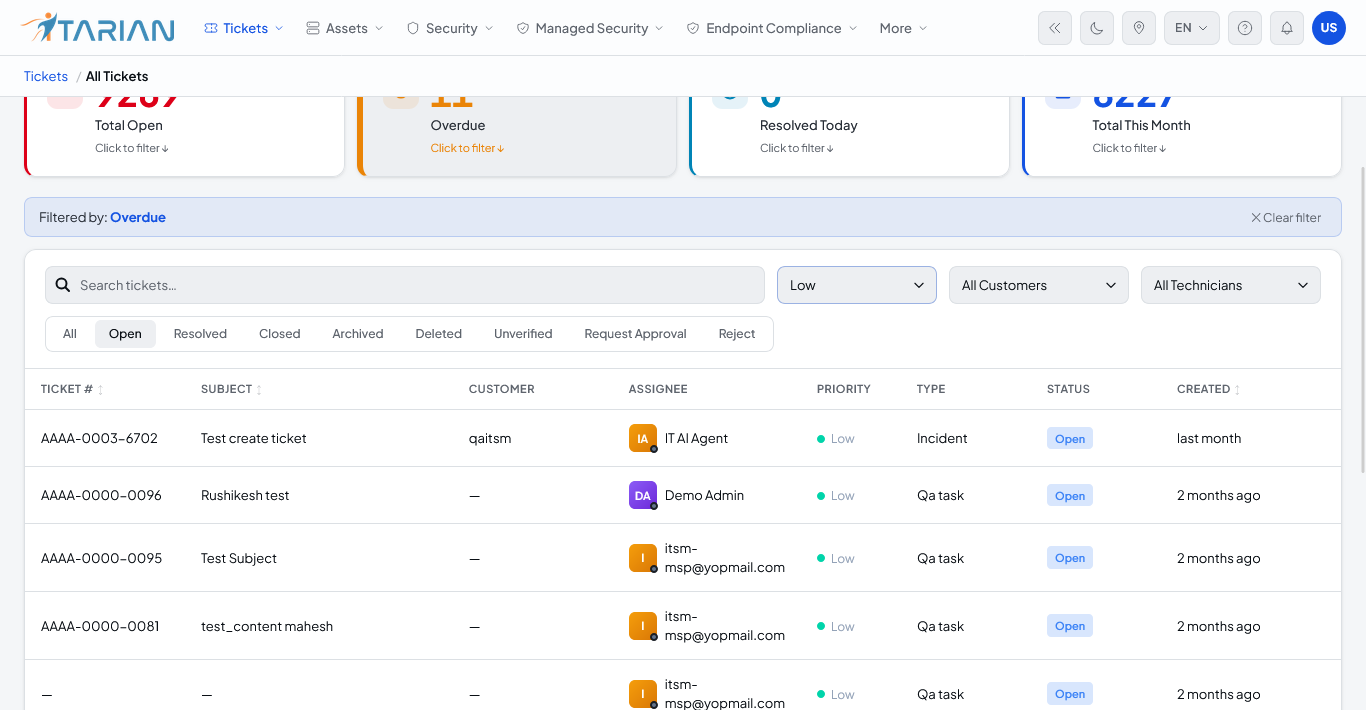Open the All Customers dropdown
Screen dimensions: 1366x710
[1039, 285]
